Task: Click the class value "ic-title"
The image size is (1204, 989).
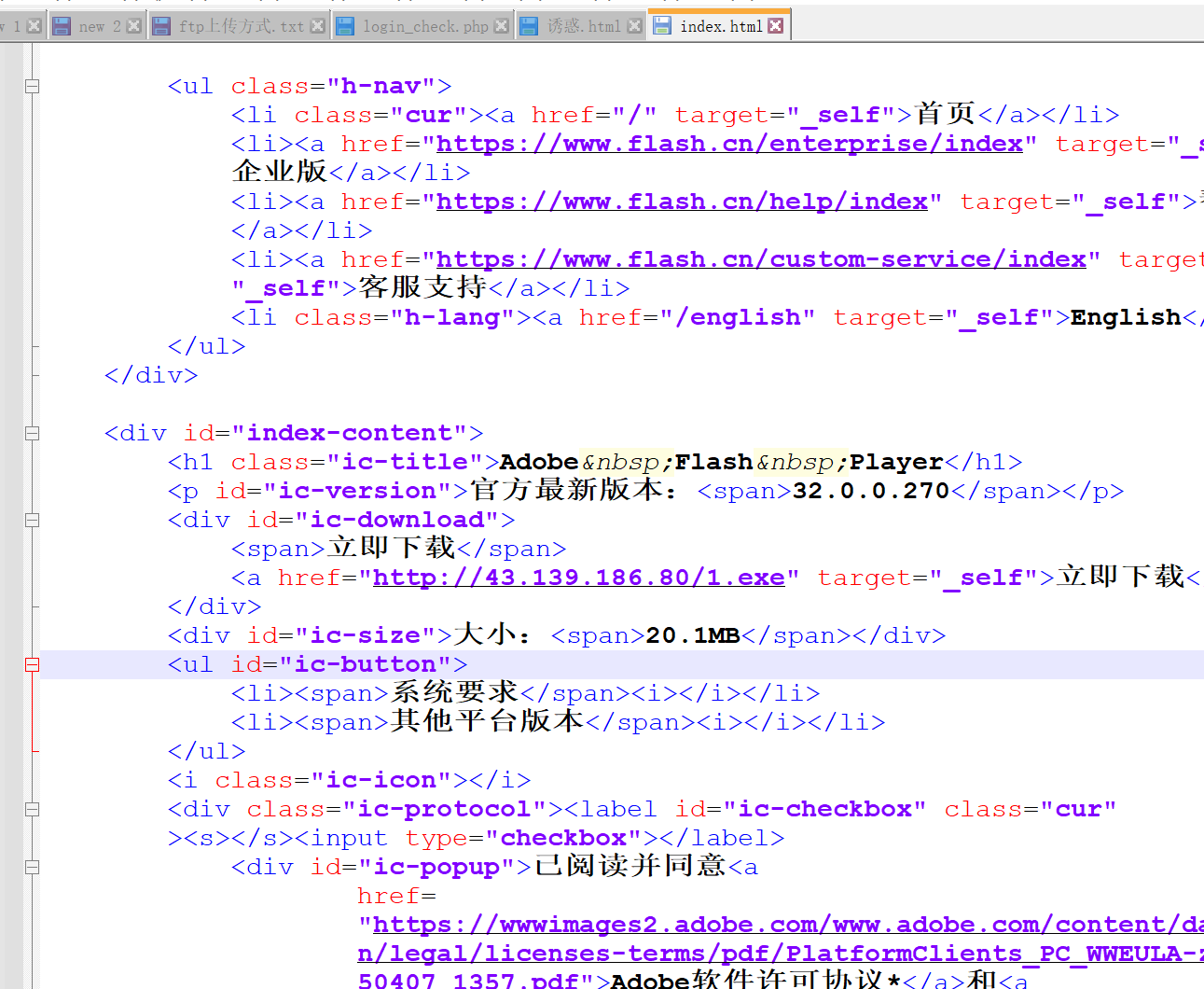Action: [x=405, y=462]
